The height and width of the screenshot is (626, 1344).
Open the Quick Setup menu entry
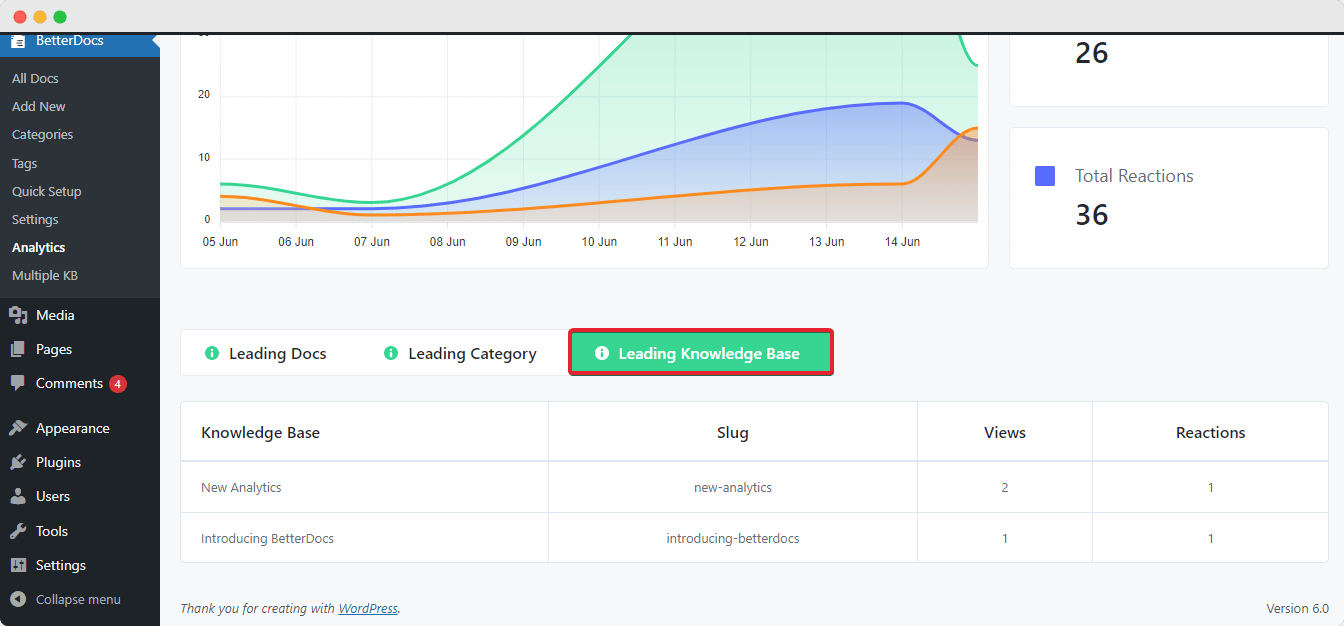(x=49, y=191)
